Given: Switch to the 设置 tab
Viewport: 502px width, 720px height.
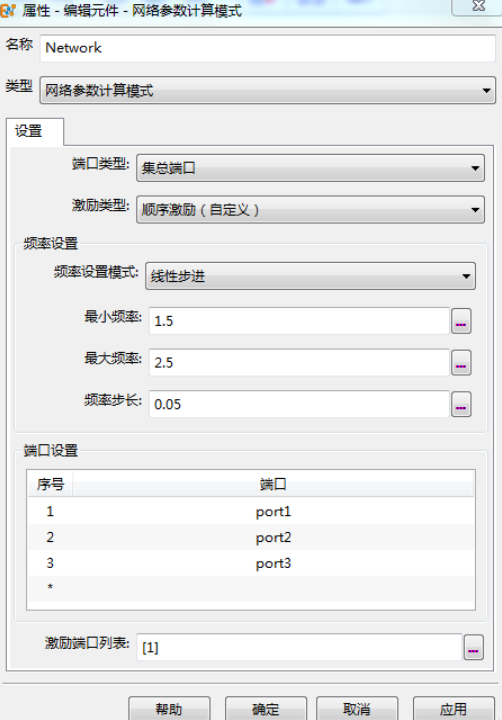Looking at the screenshot, I should pyautogui.click(x=35, y=132).
